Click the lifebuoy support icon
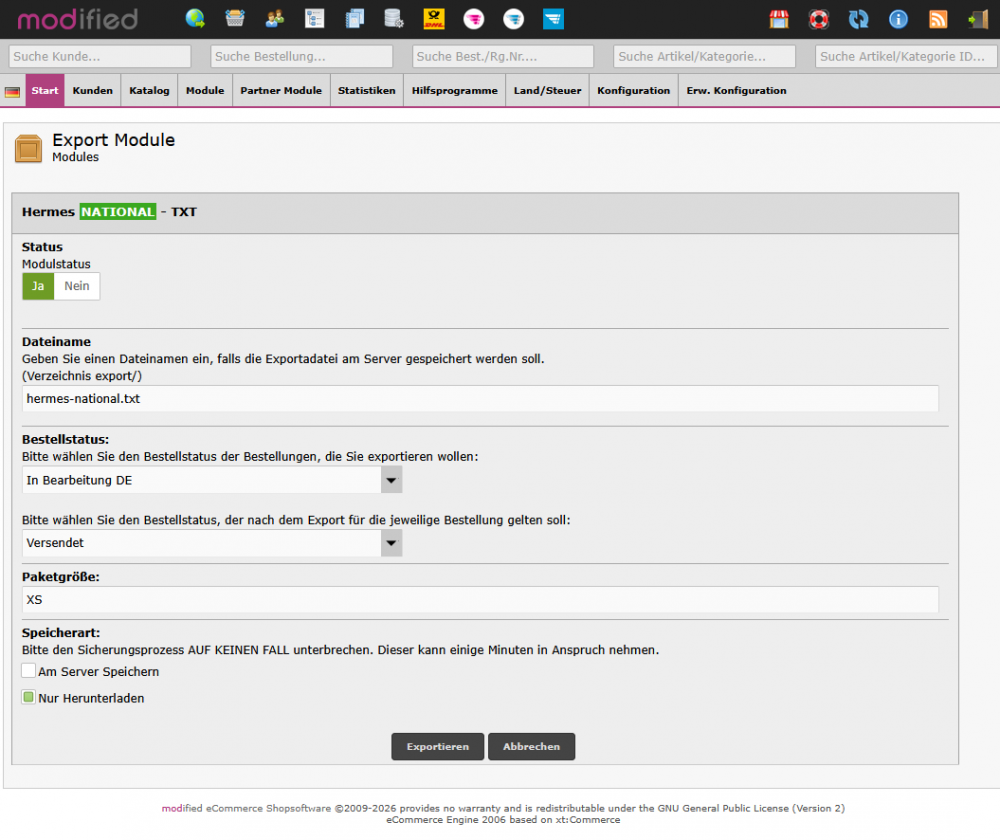Image resolution: width=1000 pixels, height=840 pixels. 819,19
